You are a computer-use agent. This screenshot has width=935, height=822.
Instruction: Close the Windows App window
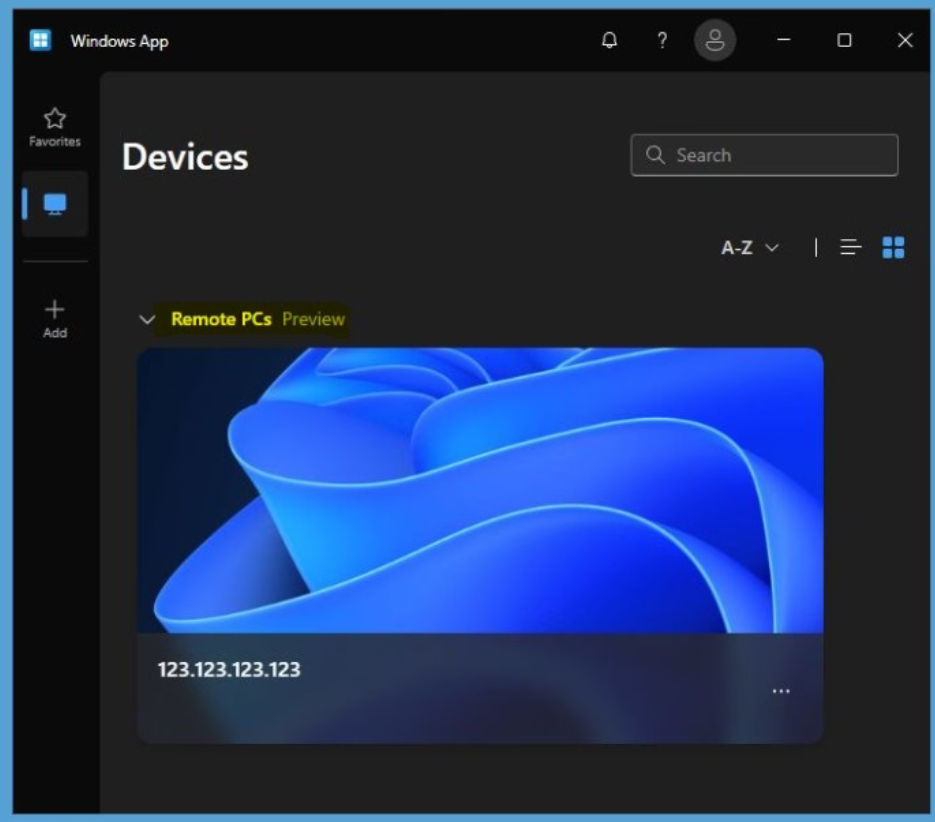click(x=905, y=40)
